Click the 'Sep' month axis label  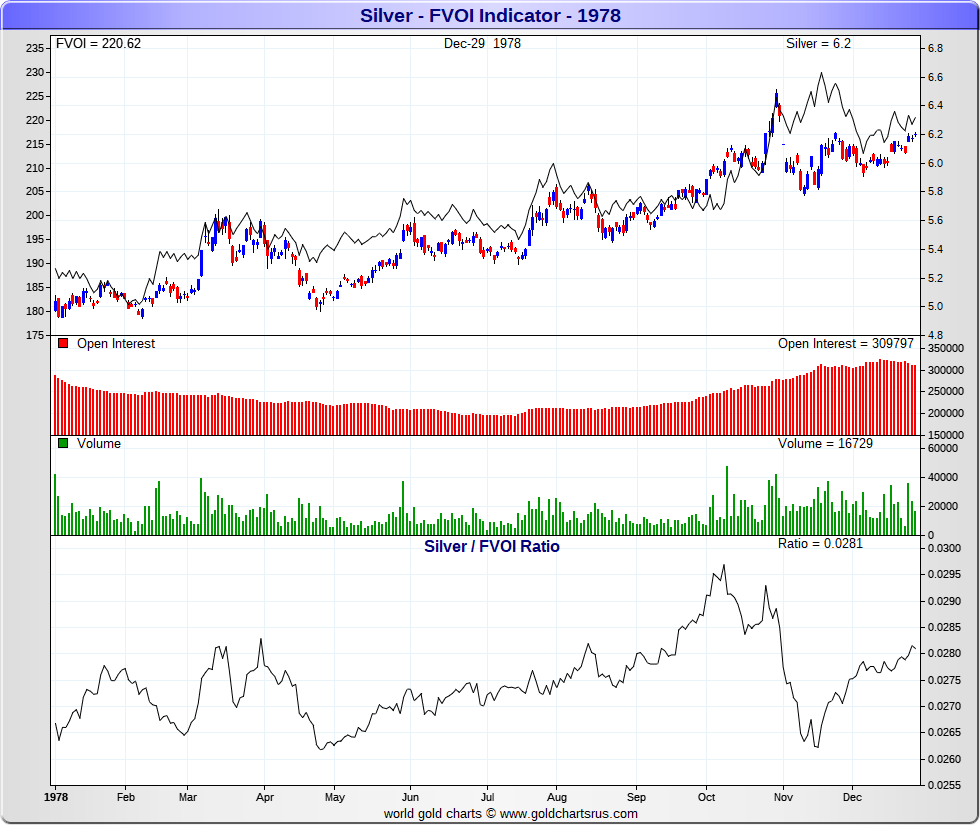coord(636,798)
